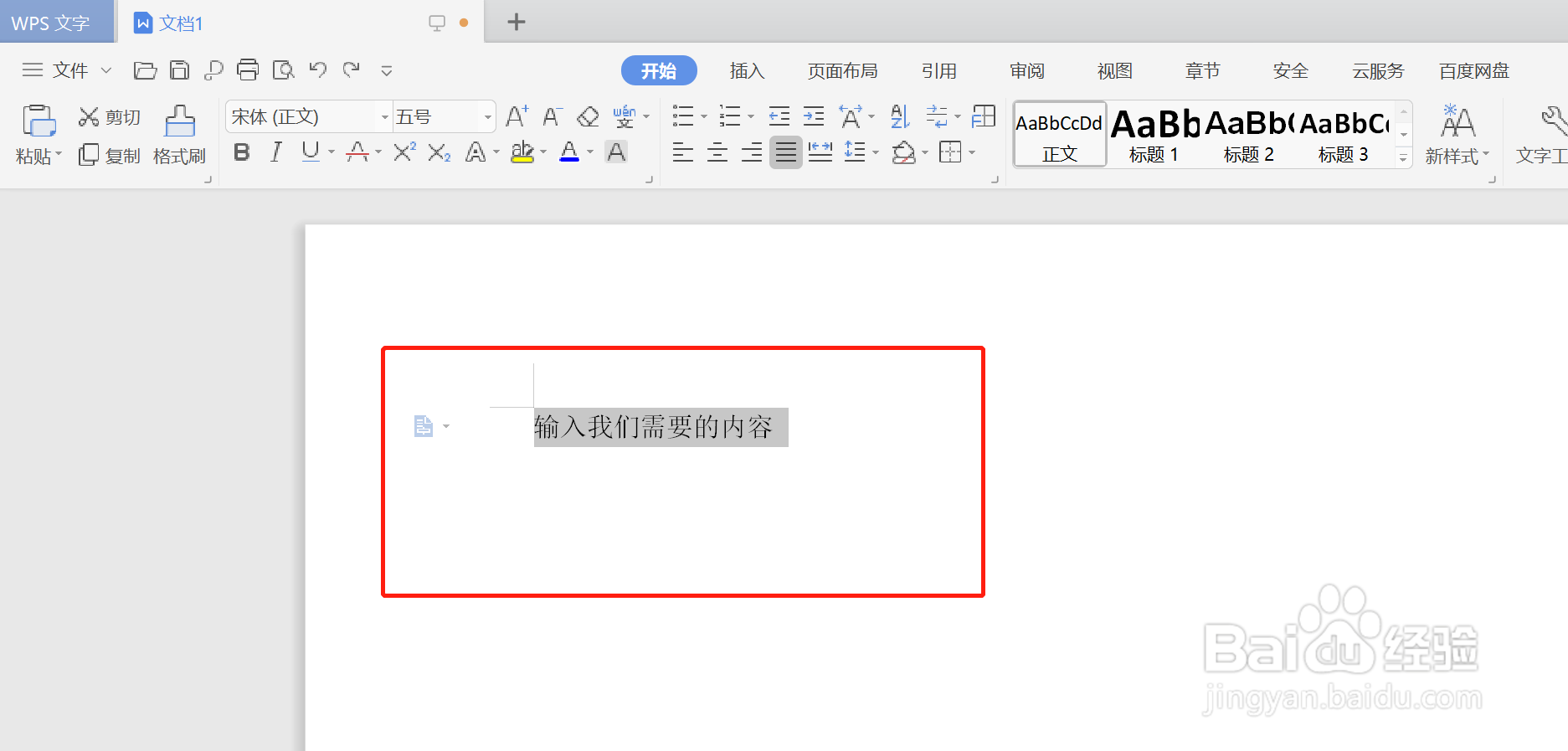Image resolution: width=1568 pixels, height=751 pixels.
Task: Open the font name dropdown 宋体 (正文)
Action: pyautogui.click(x=385, y=117)
